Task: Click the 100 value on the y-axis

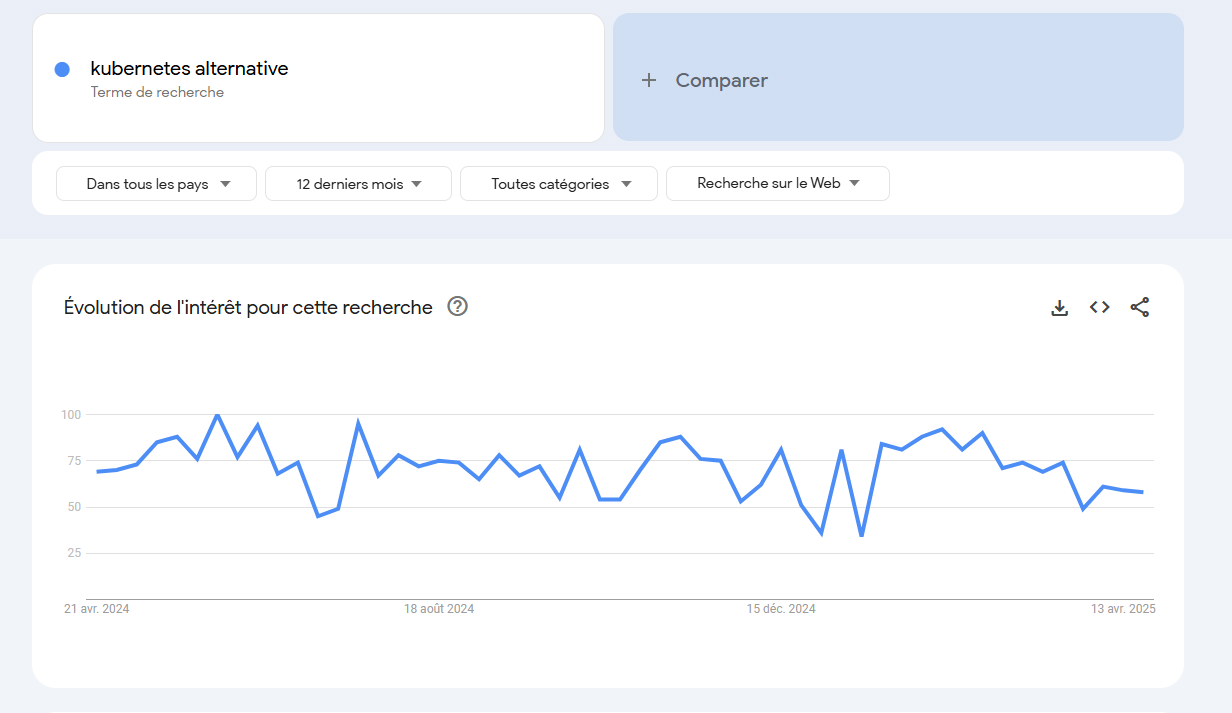Action: (70, 414)
